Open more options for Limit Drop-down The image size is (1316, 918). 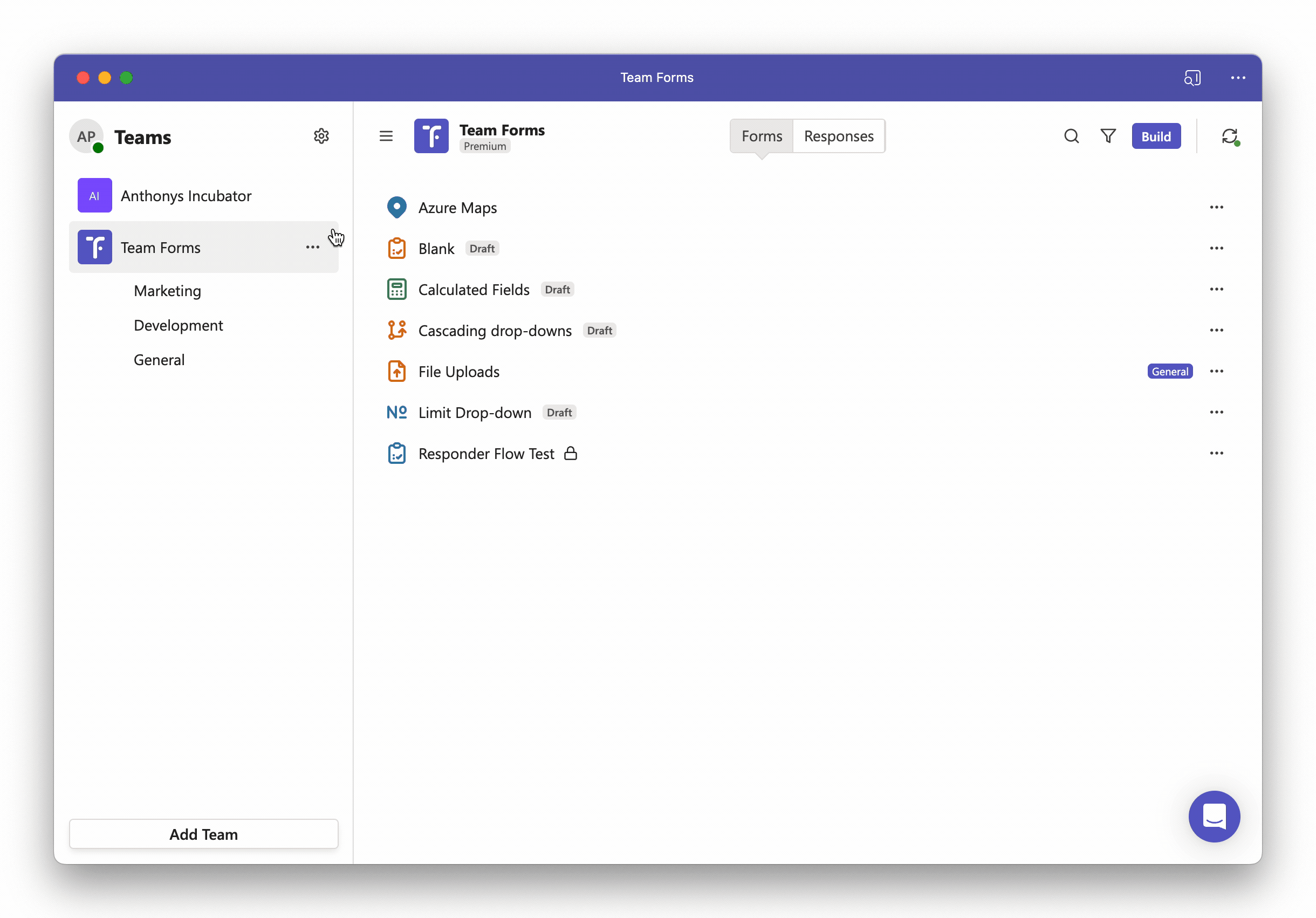click(1216, 412)
